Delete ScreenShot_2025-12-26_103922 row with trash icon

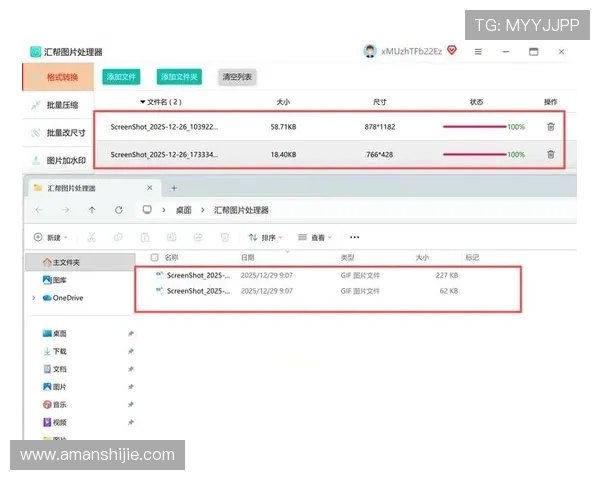click(x=551, y=127)
